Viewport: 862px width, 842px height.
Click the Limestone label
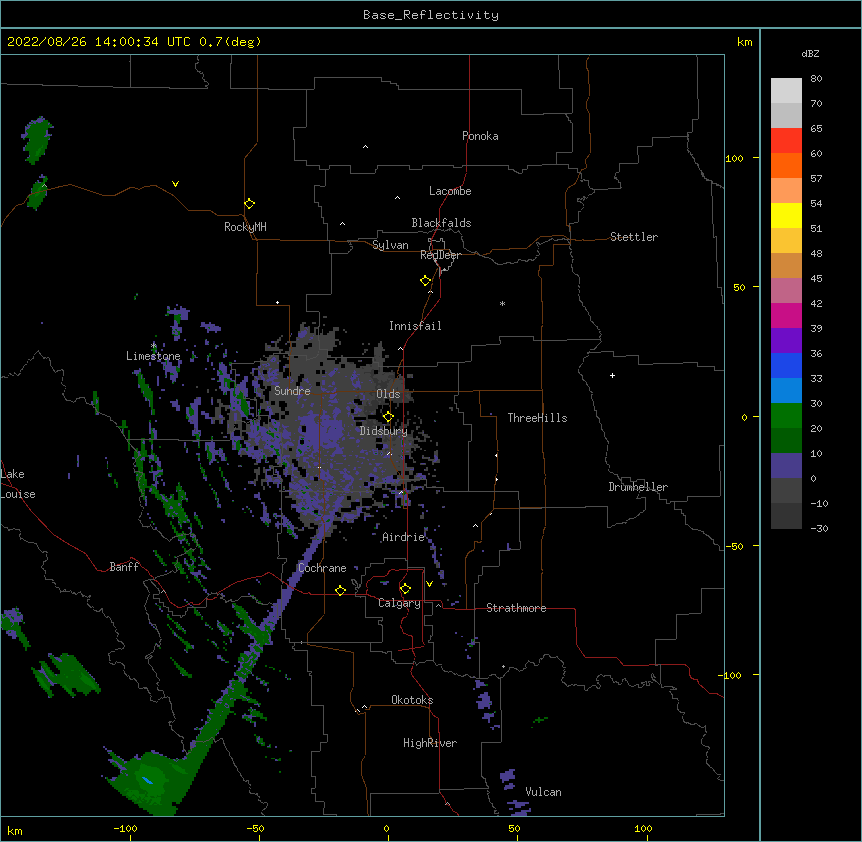pyautogui.click(x=153, y=356)
